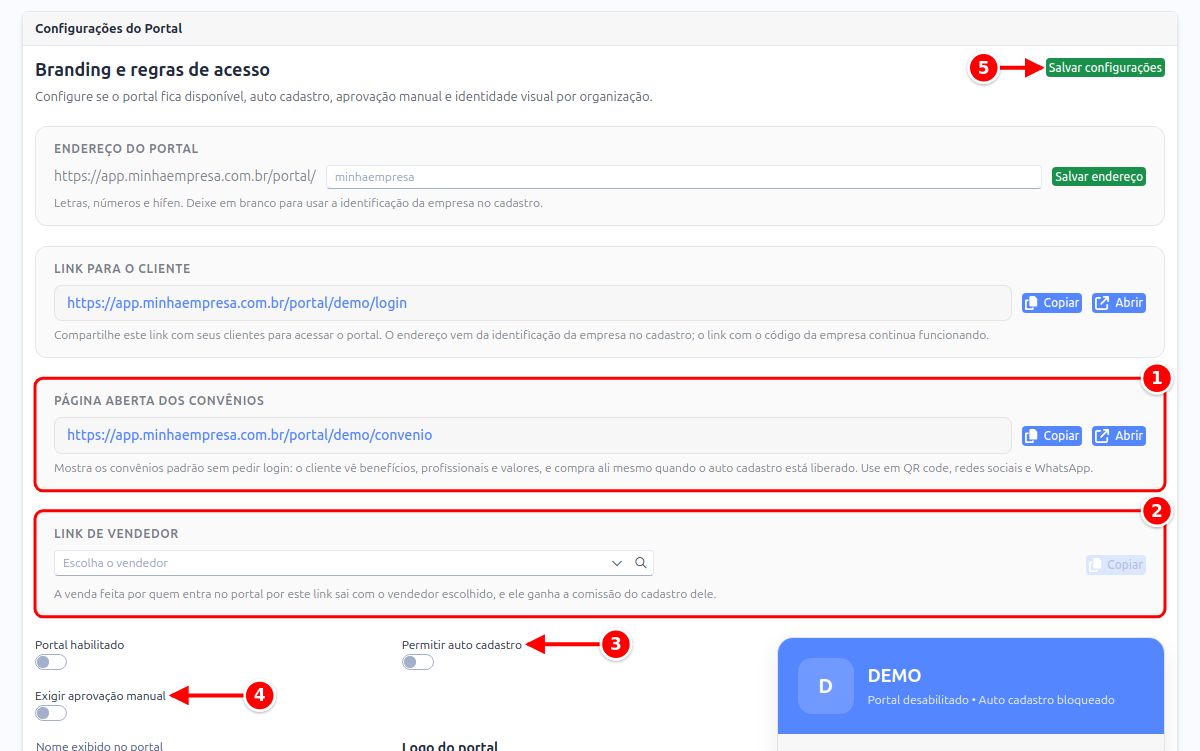Click the search magnifier in vendedor field

tap(641, 563)
